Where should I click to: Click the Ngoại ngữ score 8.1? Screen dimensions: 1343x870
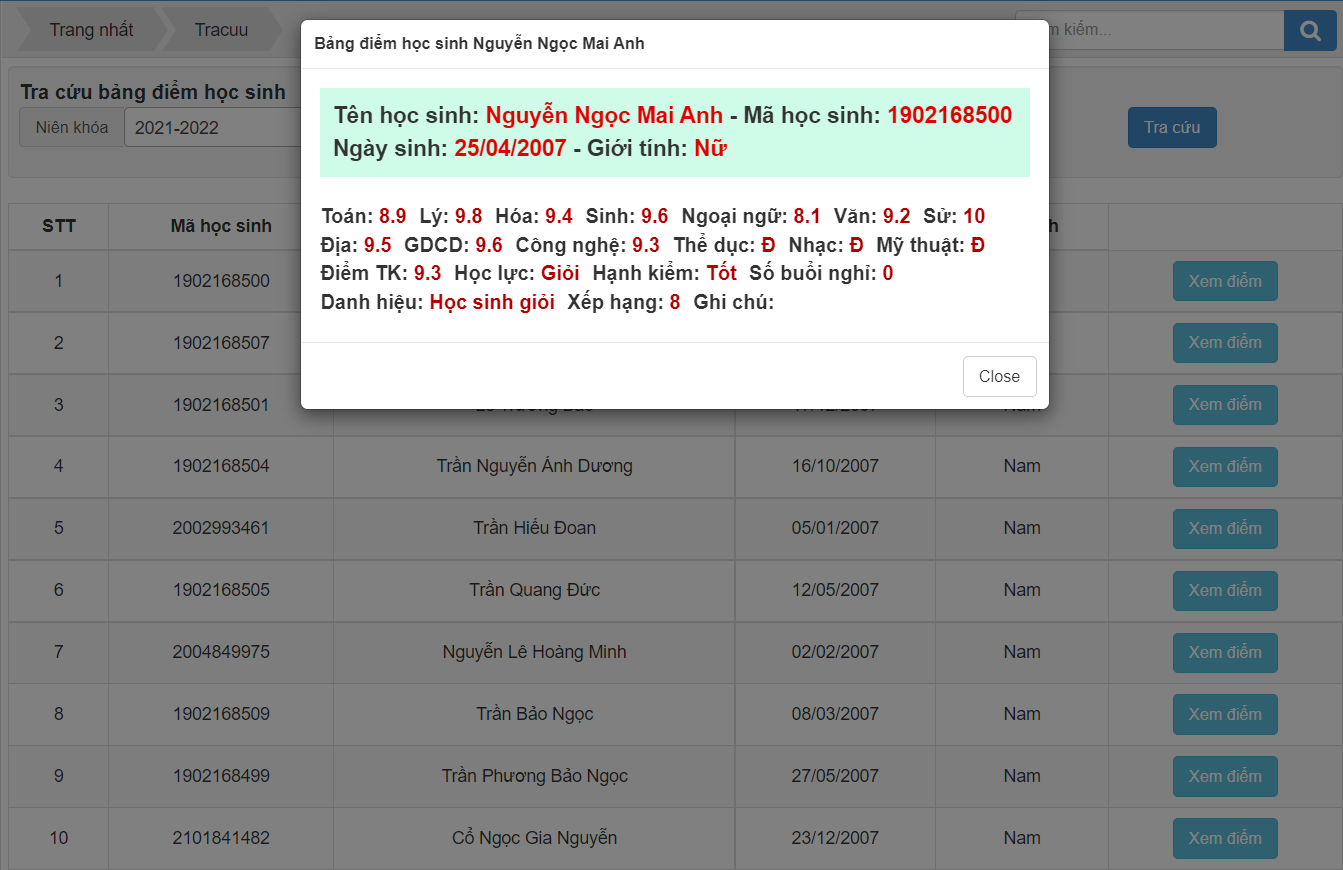coord(807,216)
